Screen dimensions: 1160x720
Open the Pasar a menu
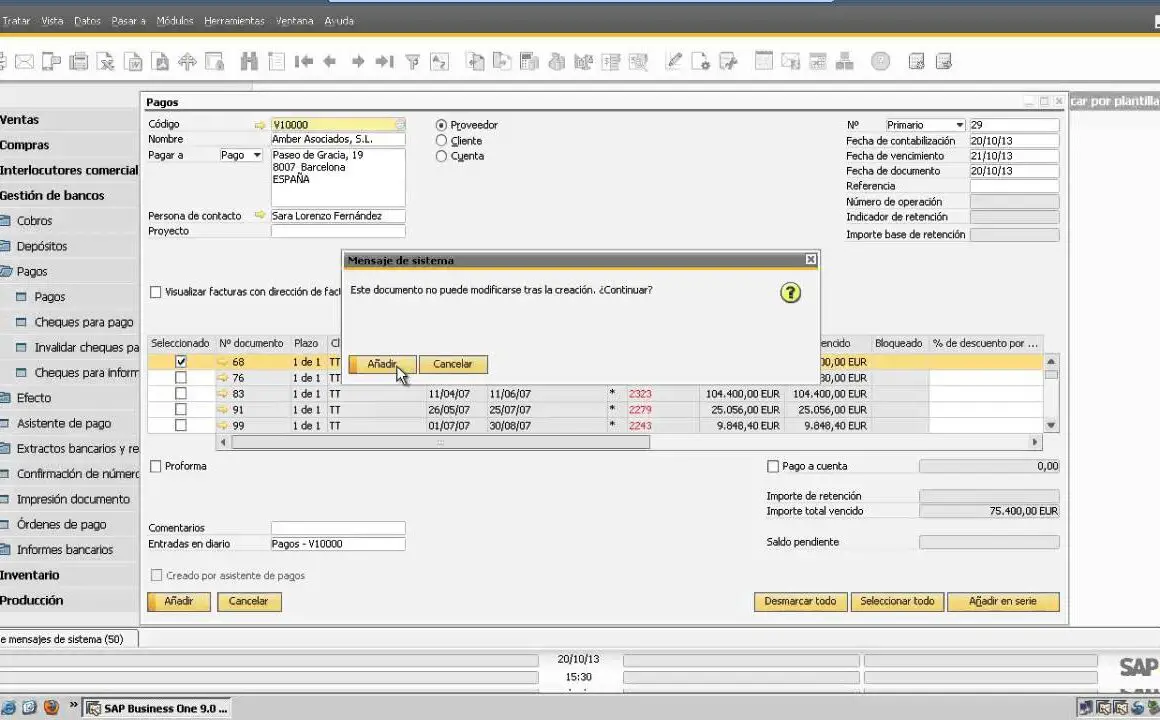(129, 21)
